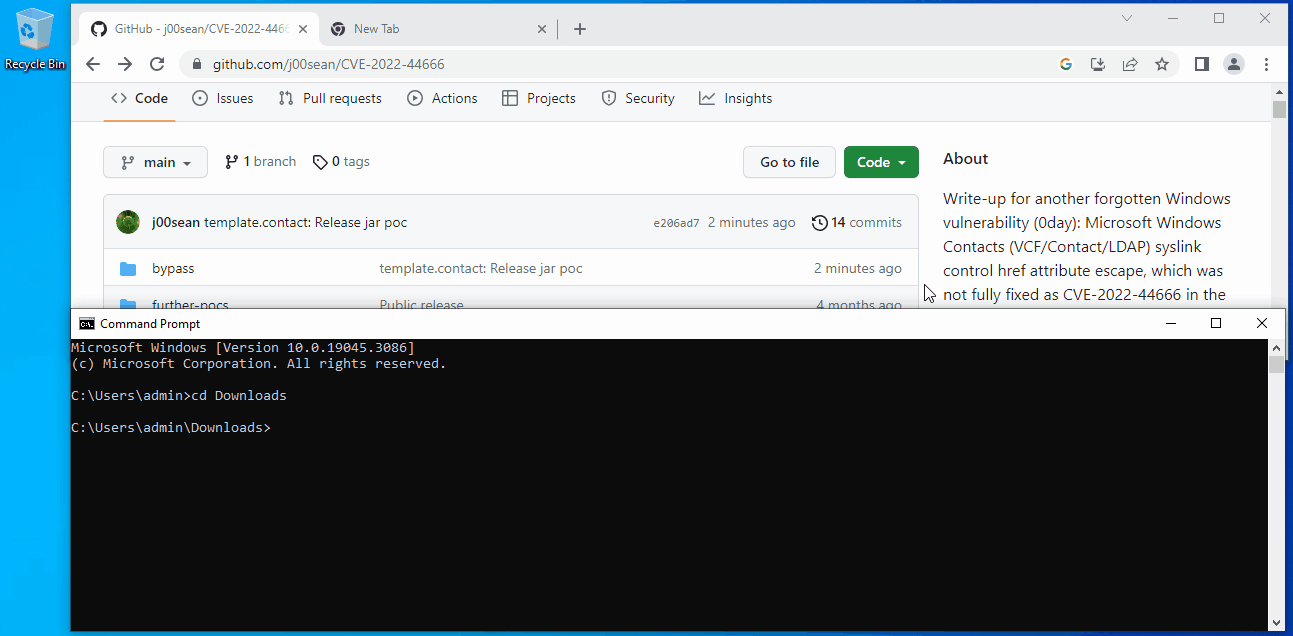Open Chrome profile avatar
1293x636 pixels.
tap(1234, 64)
